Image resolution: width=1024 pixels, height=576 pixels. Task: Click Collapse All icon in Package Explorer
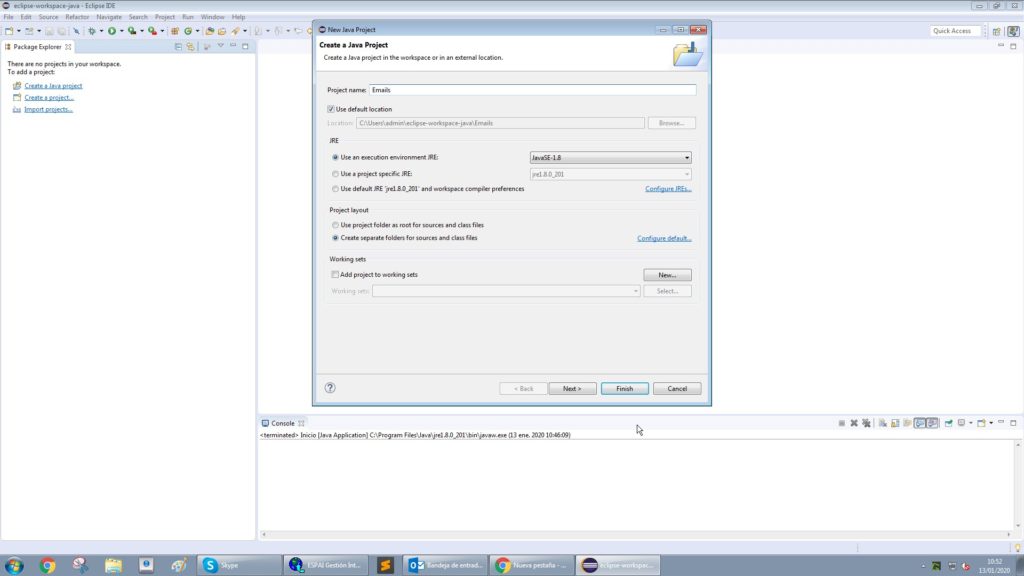click(x=178, y=47)
